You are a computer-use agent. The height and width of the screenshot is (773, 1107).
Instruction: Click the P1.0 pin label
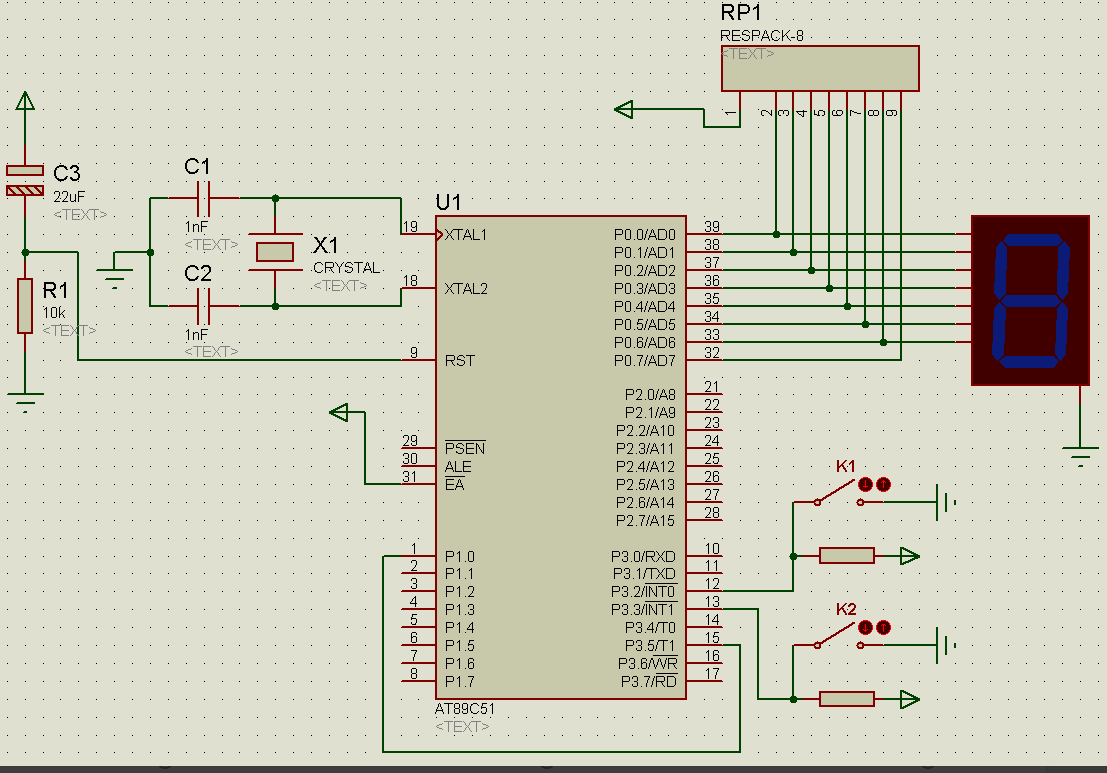tap(460, 557)
